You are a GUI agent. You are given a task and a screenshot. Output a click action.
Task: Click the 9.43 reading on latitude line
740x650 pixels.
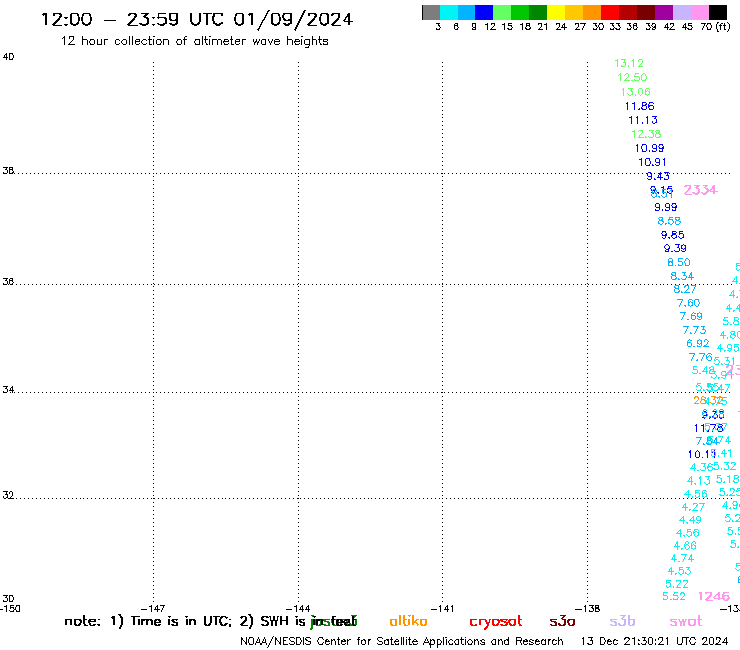pyautogui.click(x=658, y=176)
